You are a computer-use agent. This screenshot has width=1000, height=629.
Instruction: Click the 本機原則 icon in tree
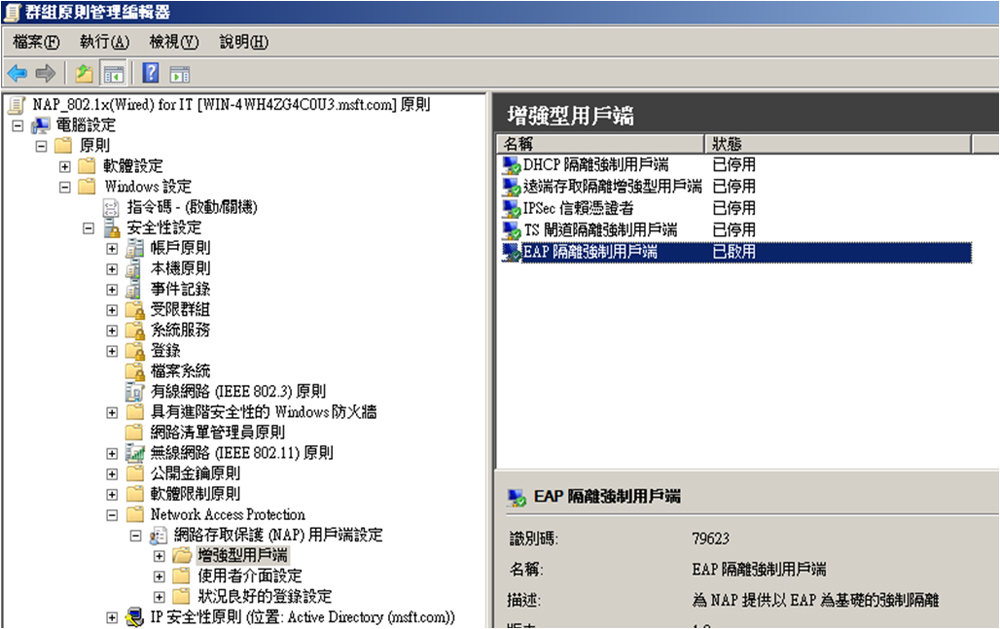tap(134, 269)
